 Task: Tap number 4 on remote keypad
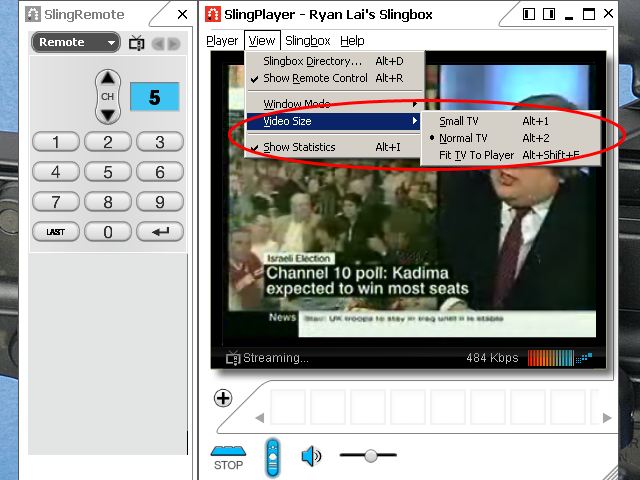[56, 172]
